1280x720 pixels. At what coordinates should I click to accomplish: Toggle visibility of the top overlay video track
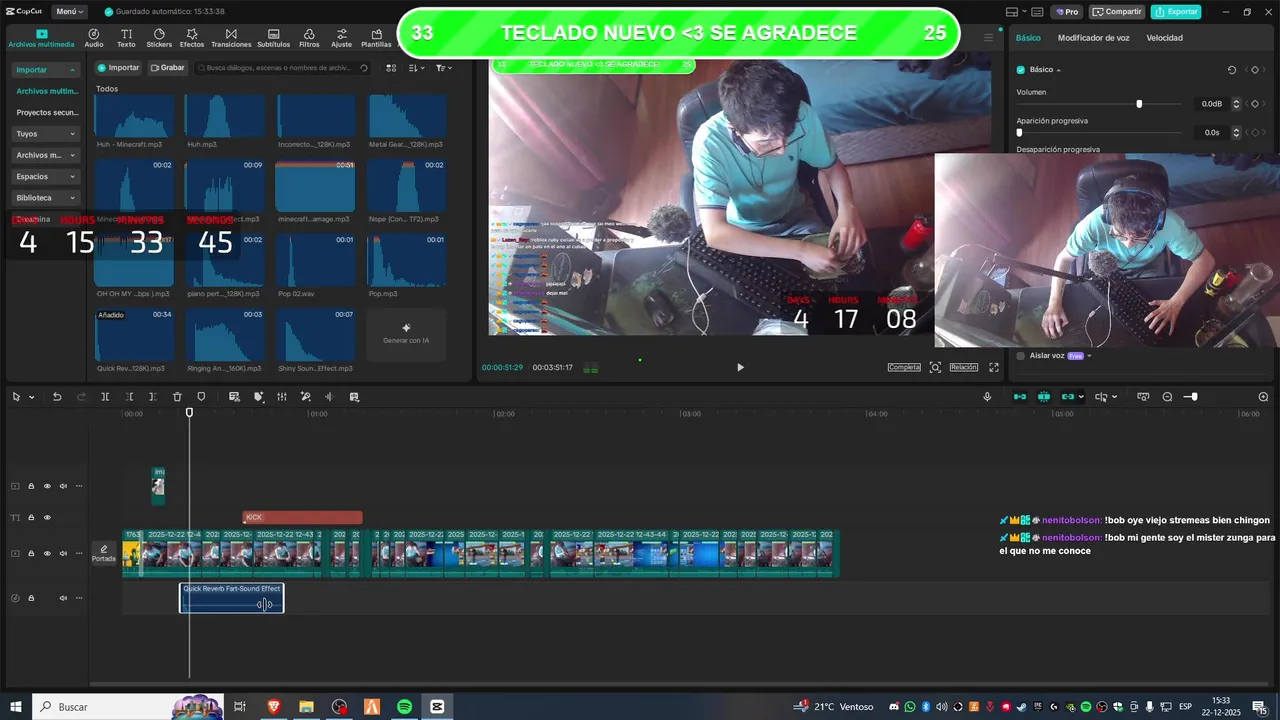(x=47, y=486)
